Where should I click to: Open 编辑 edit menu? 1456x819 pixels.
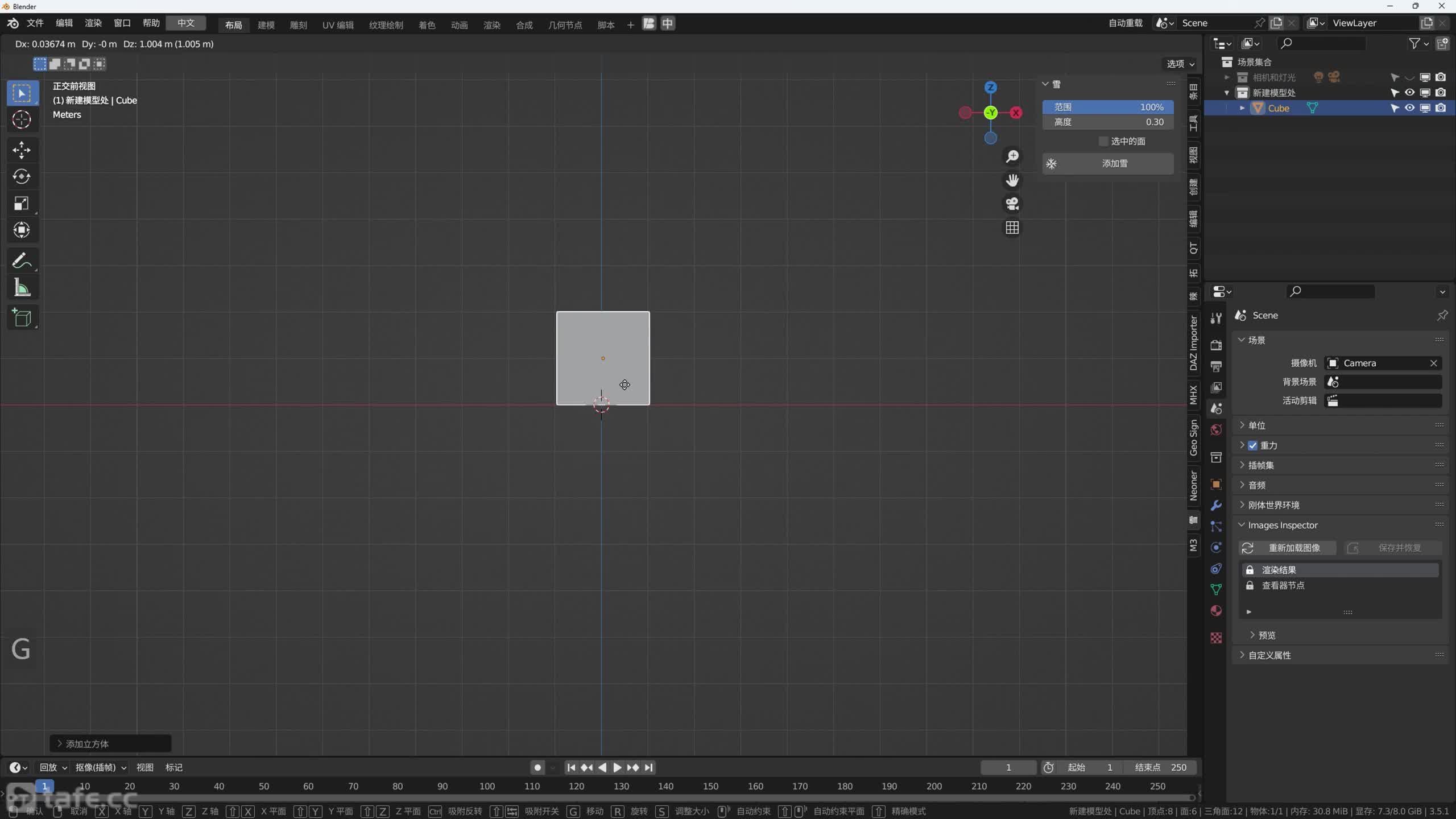coord(64,23)
